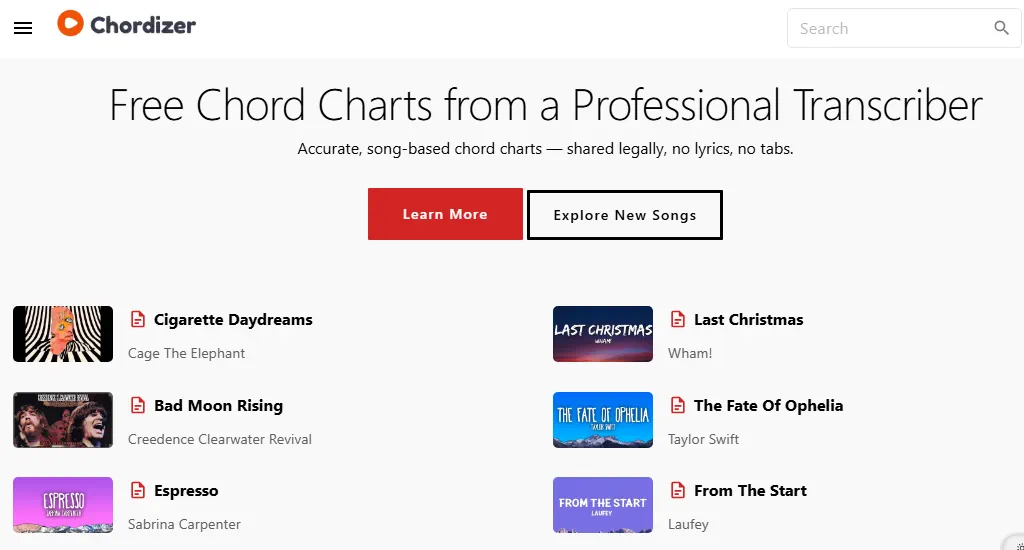The width and height of the screenshot is (1024, 550).
Task: Select the Espresso song title
Action: click(x=186, y=491)
